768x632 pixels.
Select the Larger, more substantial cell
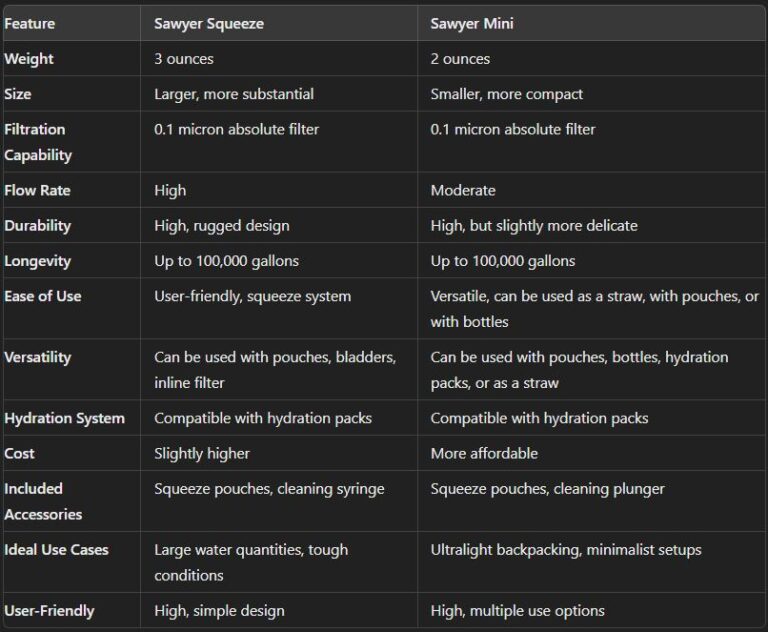tap(234, 94)
